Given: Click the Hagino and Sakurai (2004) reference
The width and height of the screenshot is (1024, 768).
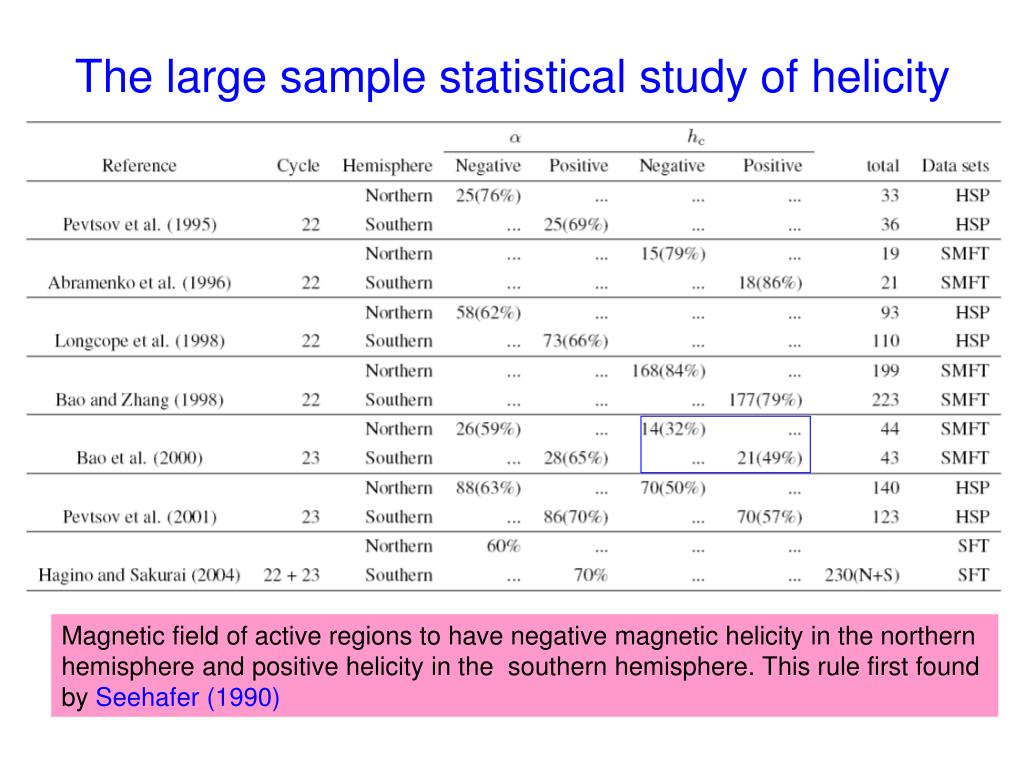Looking at the screenshot, I should point(140,575).
